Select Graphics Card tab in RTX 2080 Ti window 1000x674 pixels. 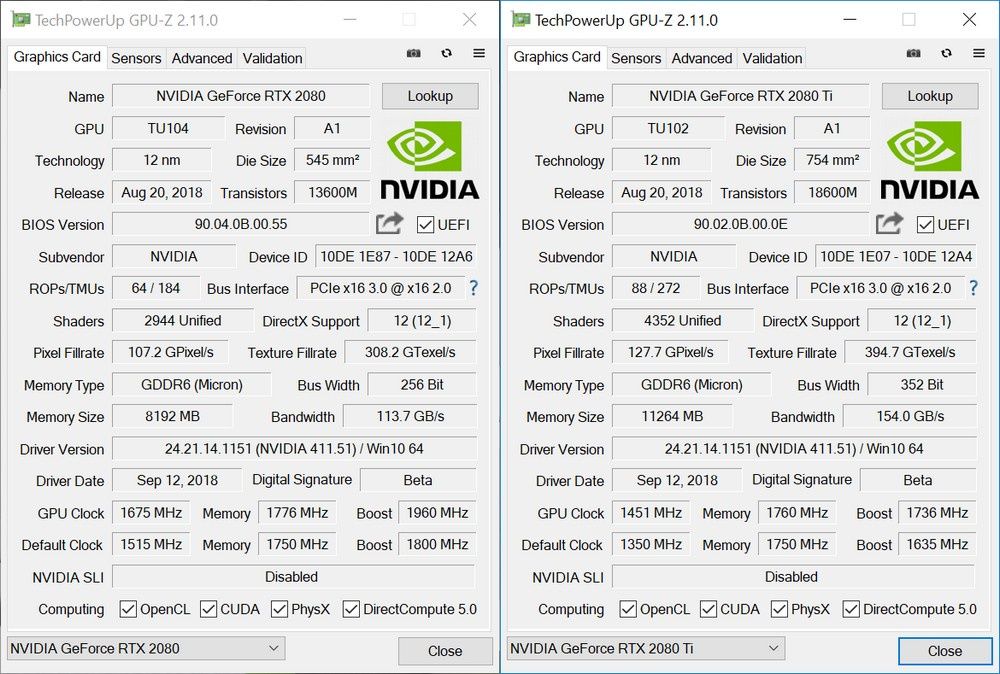(557, 57)
